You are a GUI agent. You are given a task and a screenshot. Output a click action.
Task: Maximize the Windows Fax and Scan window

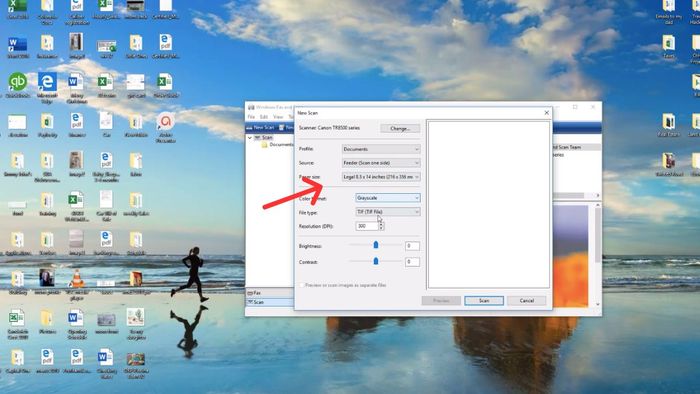(575, 107)
